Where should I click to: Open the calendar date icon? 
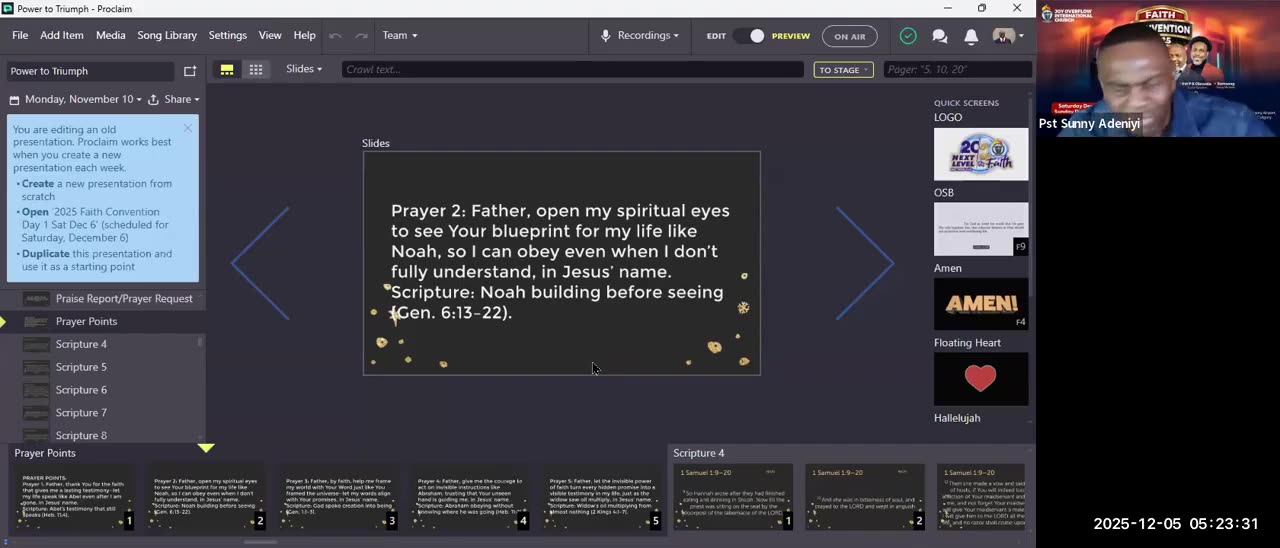click(x=14, y=99)
